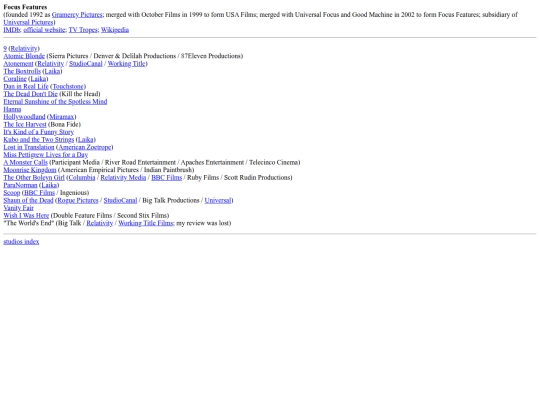Follow the Universal Pictures link

tap(28, 22)
